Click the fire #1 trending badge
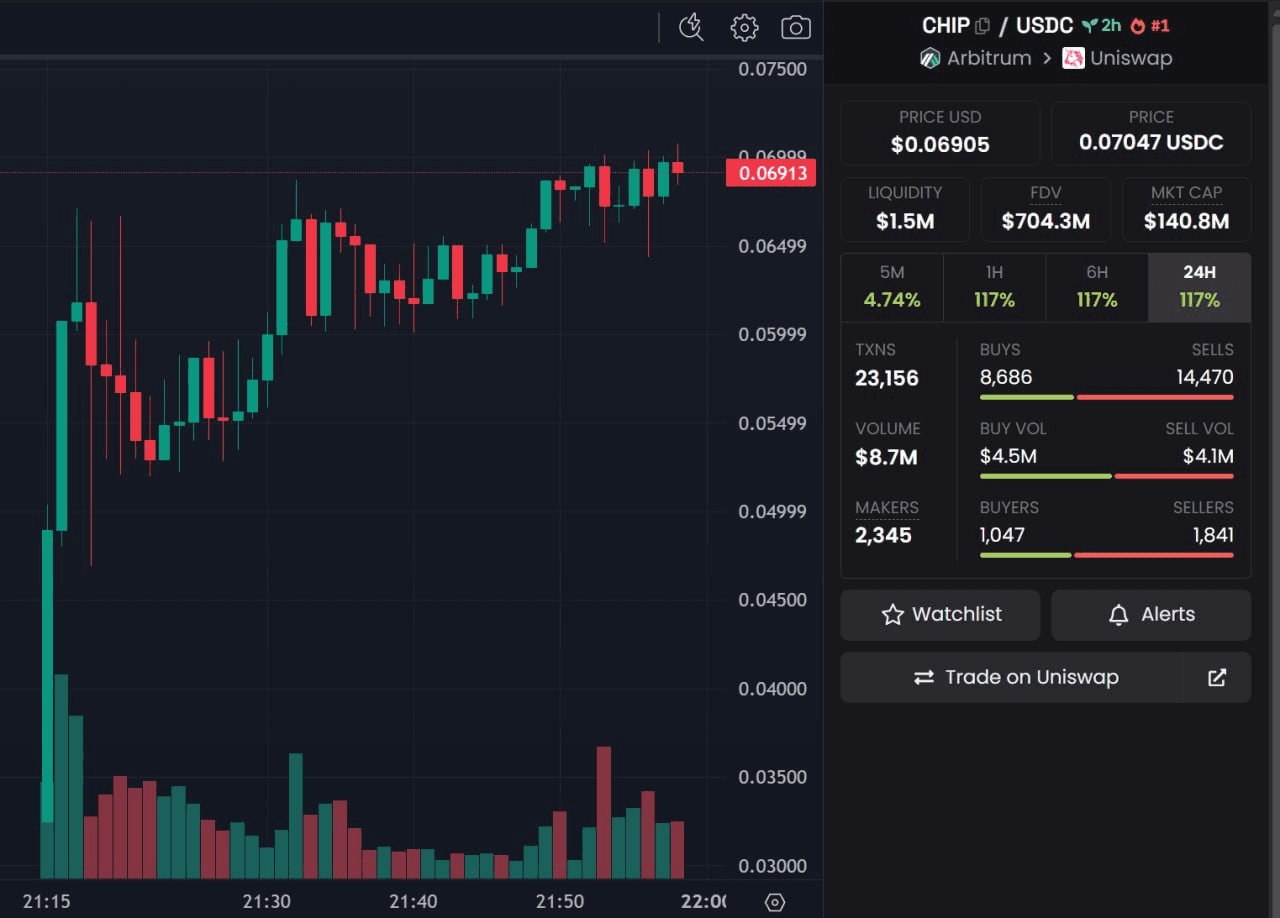 [x=1150, y=26]
